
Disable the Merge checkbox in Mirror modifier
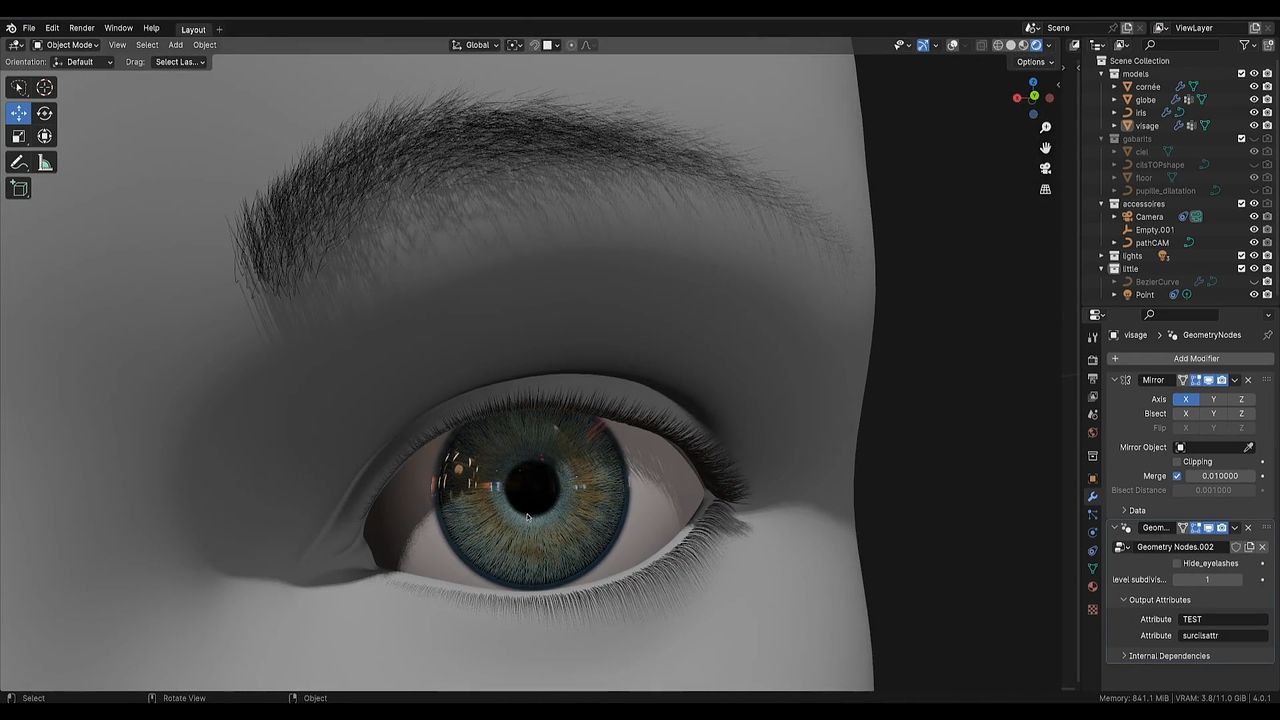click(x=1177, y=476)
